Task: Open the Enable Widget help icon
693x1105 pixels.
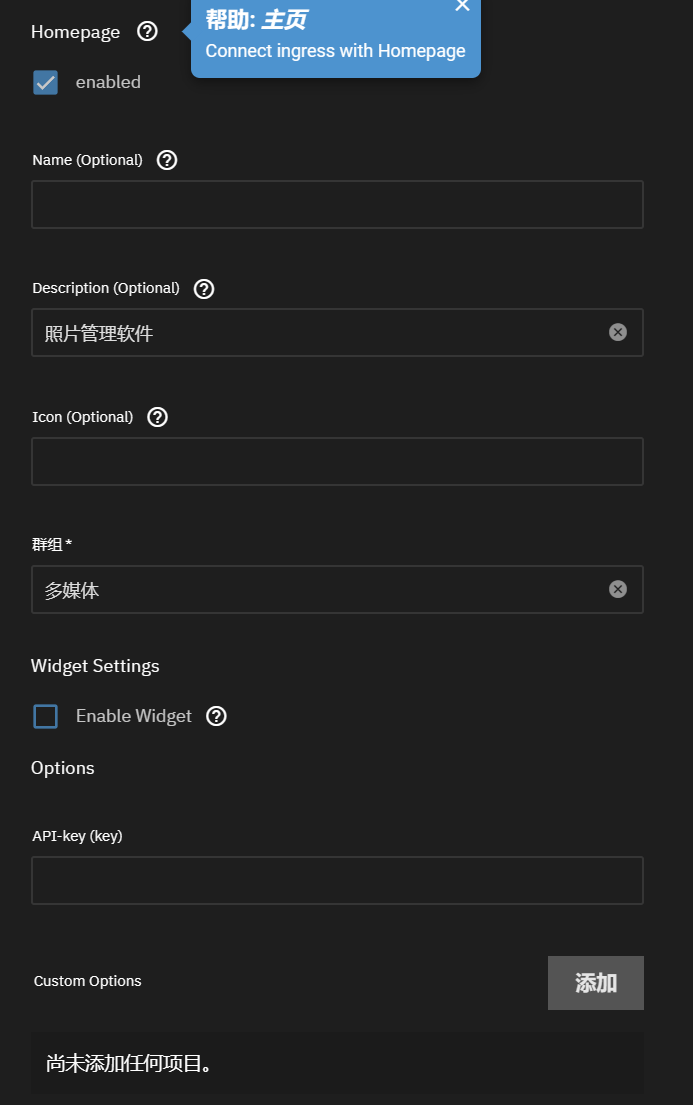Action: tap(216, 716)
